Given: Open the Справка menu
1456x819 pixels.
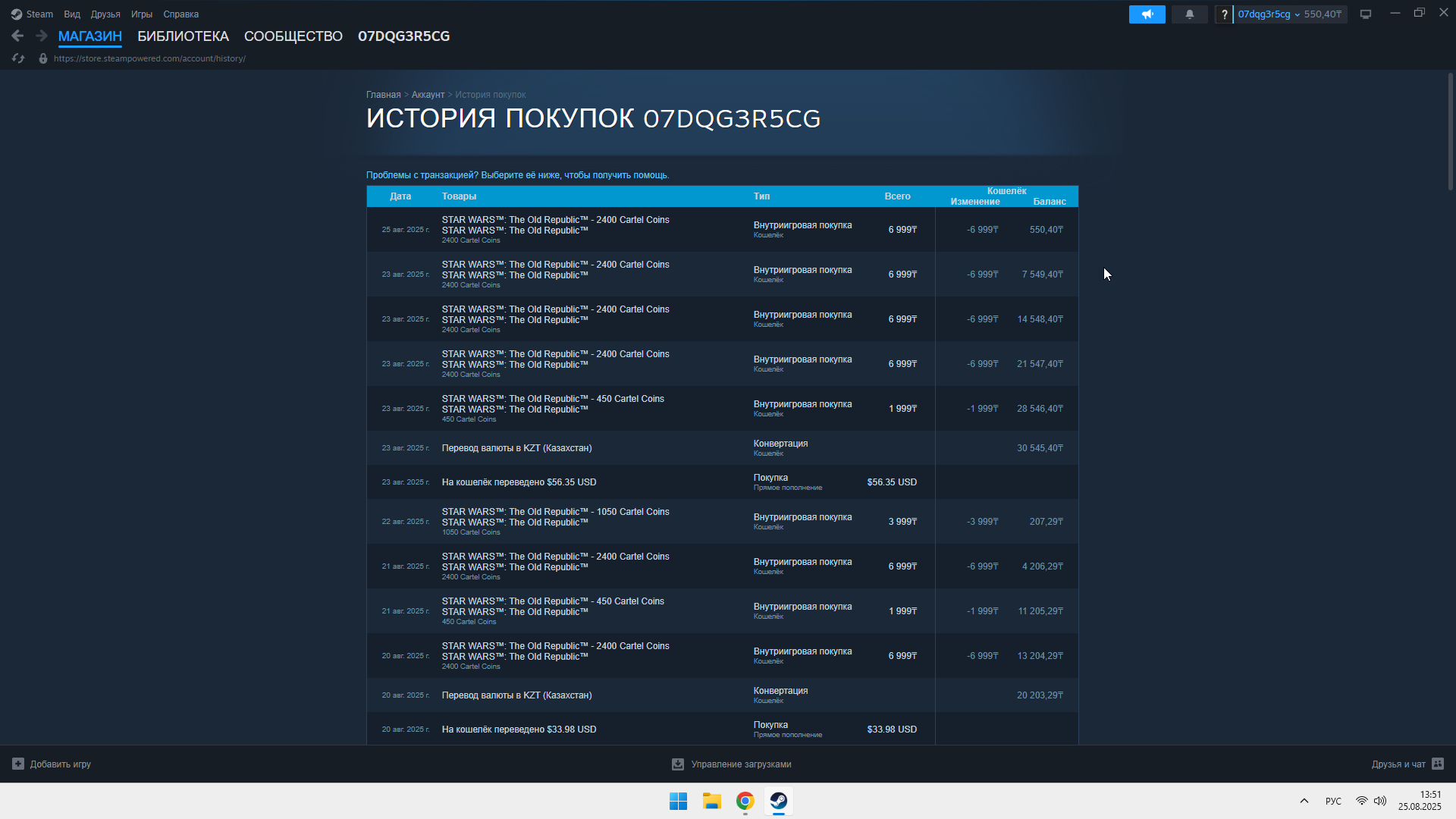Looking at the screenshot, I should point(181,14).
